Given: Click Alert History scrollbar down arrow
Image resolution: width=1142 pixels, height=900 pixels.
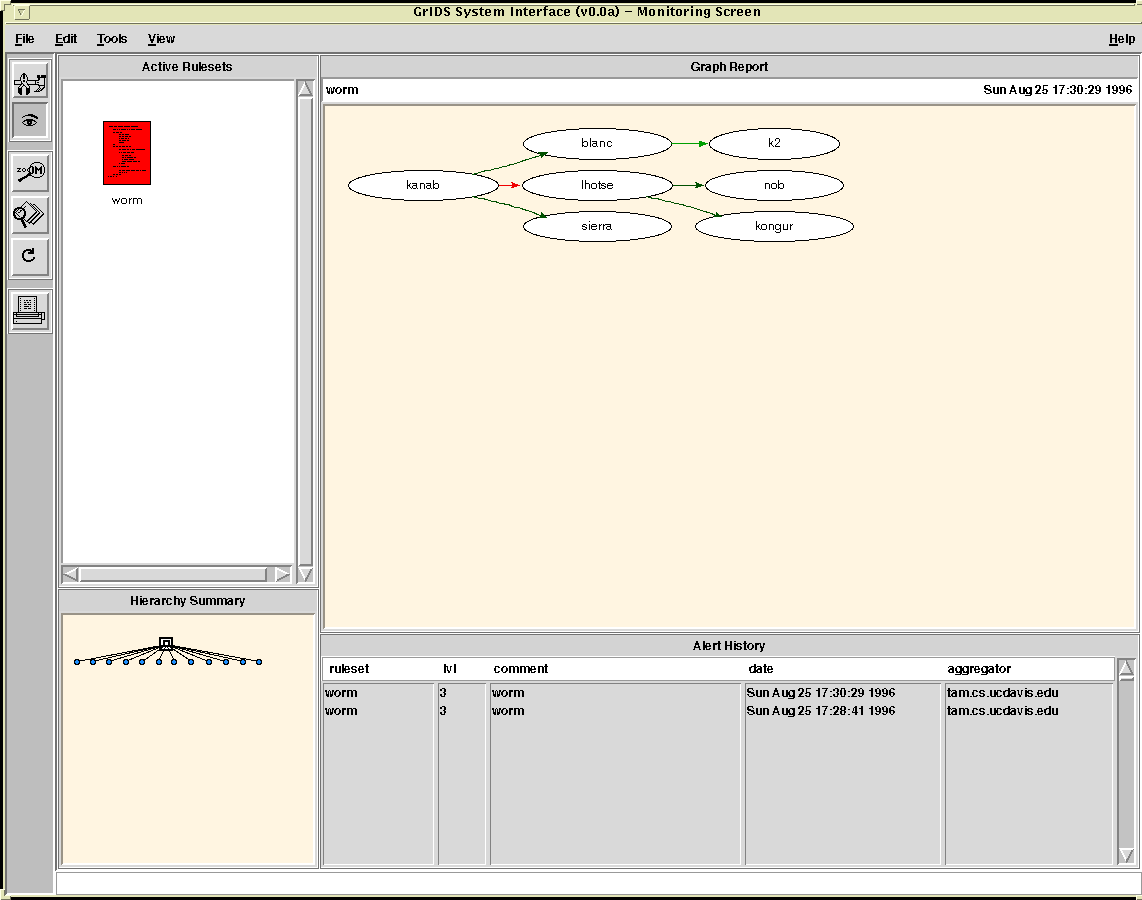Looking at the screenshot, I should 1126,855.
